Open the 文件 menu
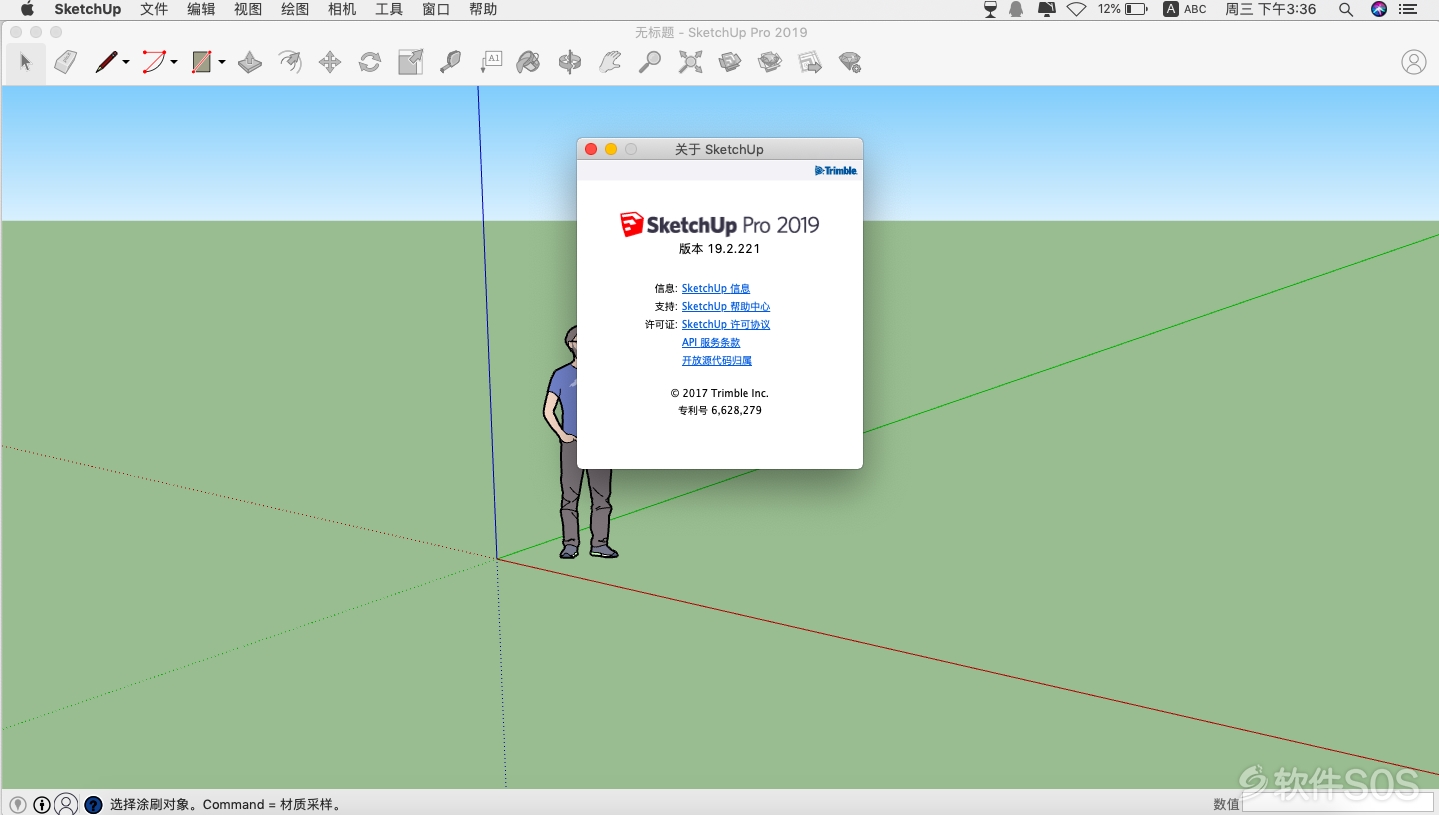Image resolution: width=1439 pixels, height=815 pixels. (x=154, y=9)
